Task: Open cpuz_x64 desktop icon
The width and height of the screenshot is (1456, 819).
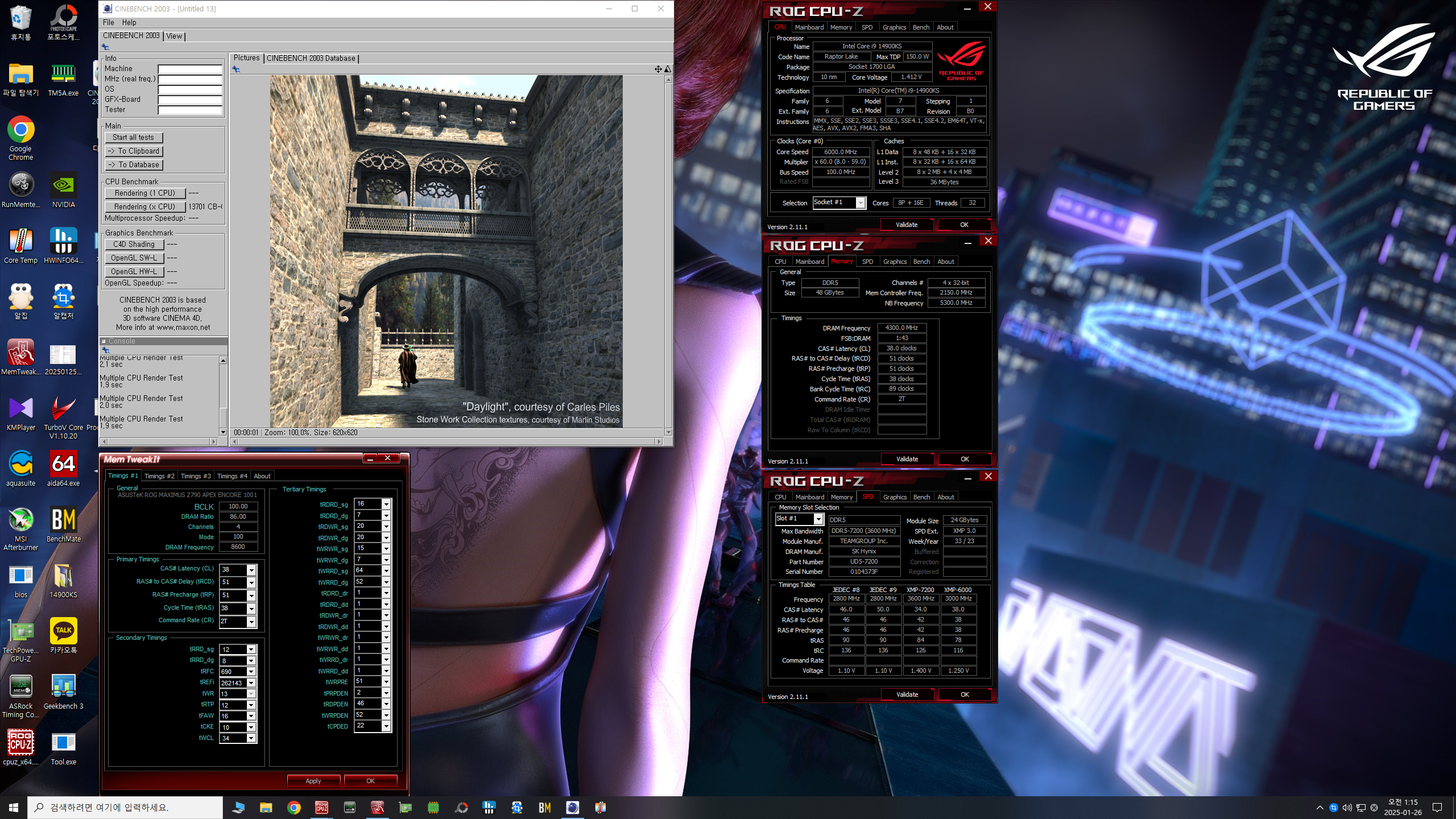Action: pos(20,747)
